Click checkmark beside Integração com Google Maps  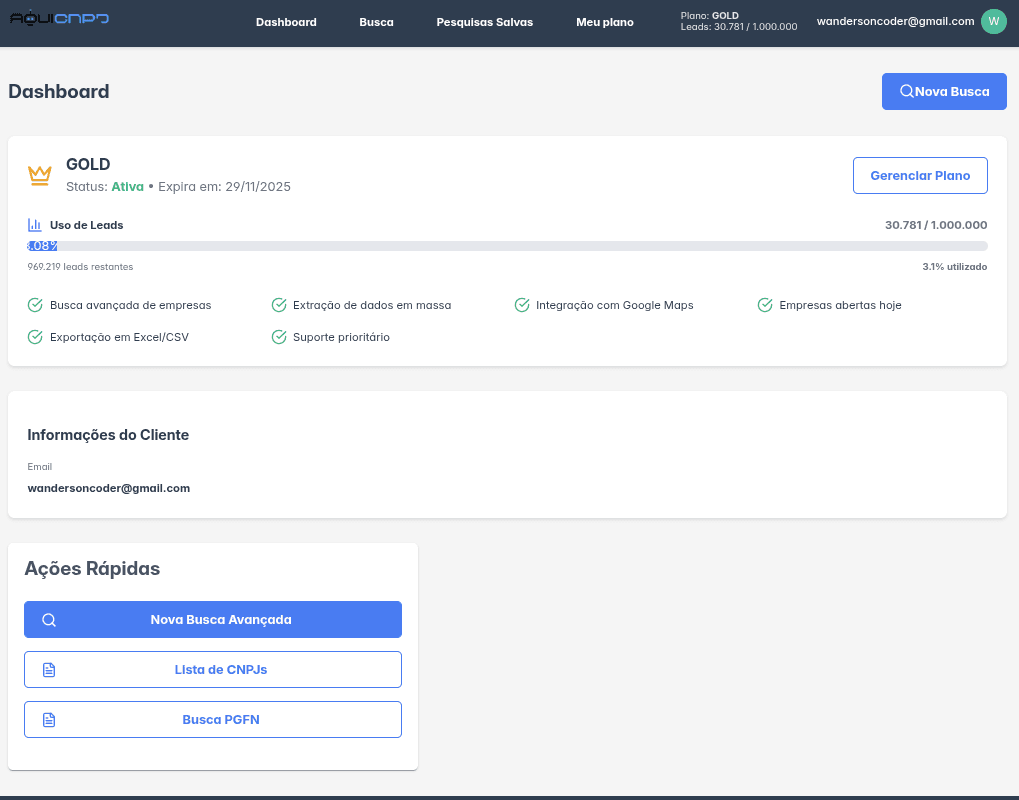tap(522, 305)
